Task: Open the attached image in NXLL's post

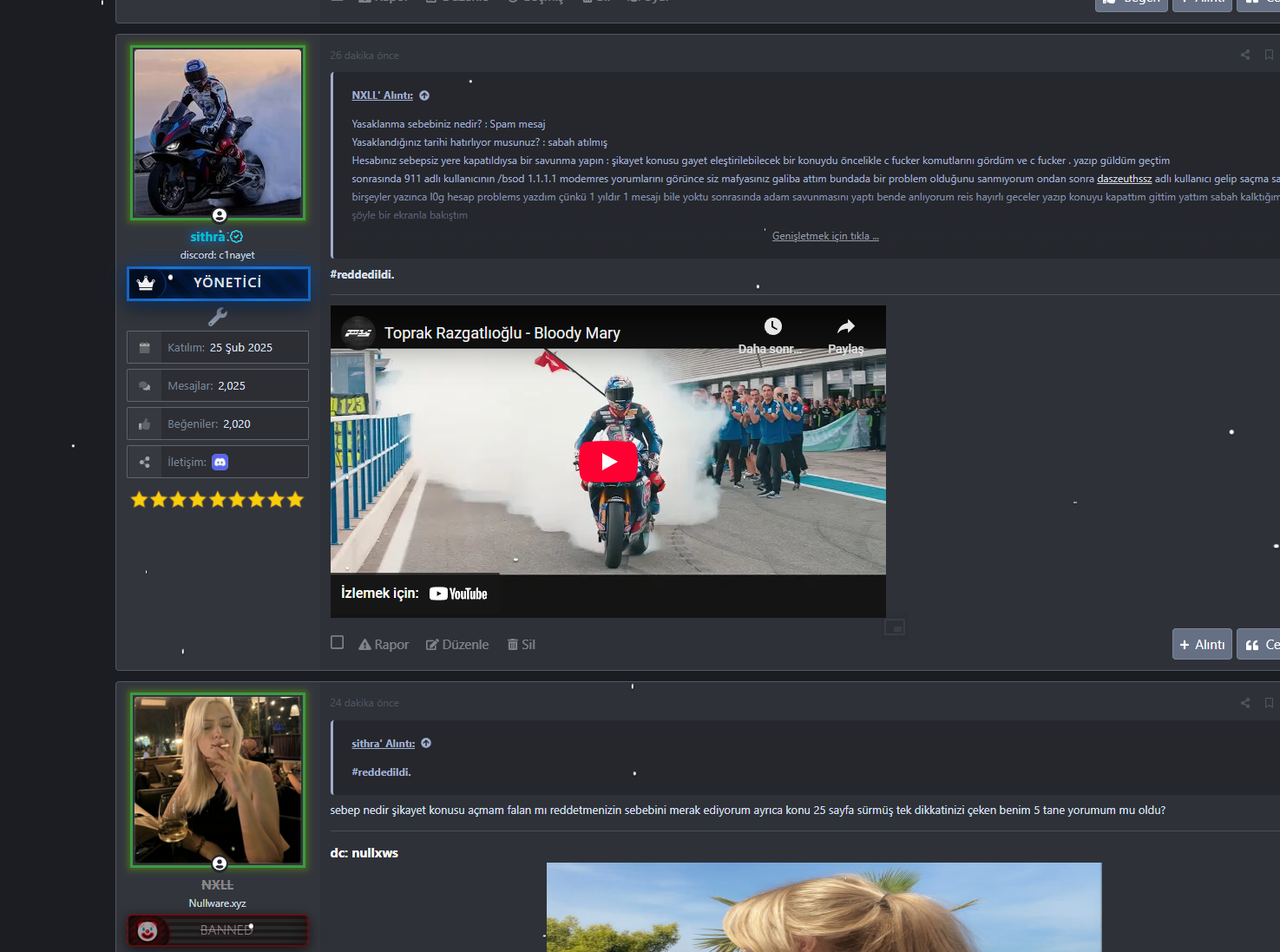Action: tap(824, 907)
